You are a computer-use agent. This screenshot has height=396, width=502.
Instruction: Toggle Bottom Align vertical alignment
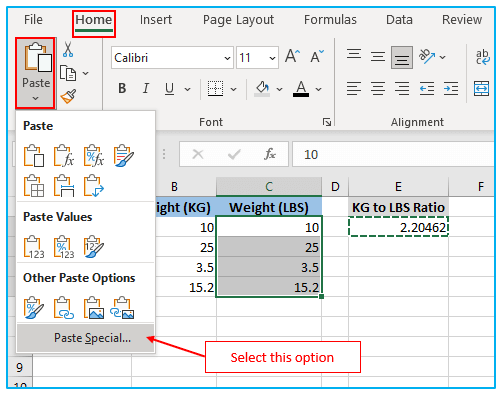(x=402, y=58)
